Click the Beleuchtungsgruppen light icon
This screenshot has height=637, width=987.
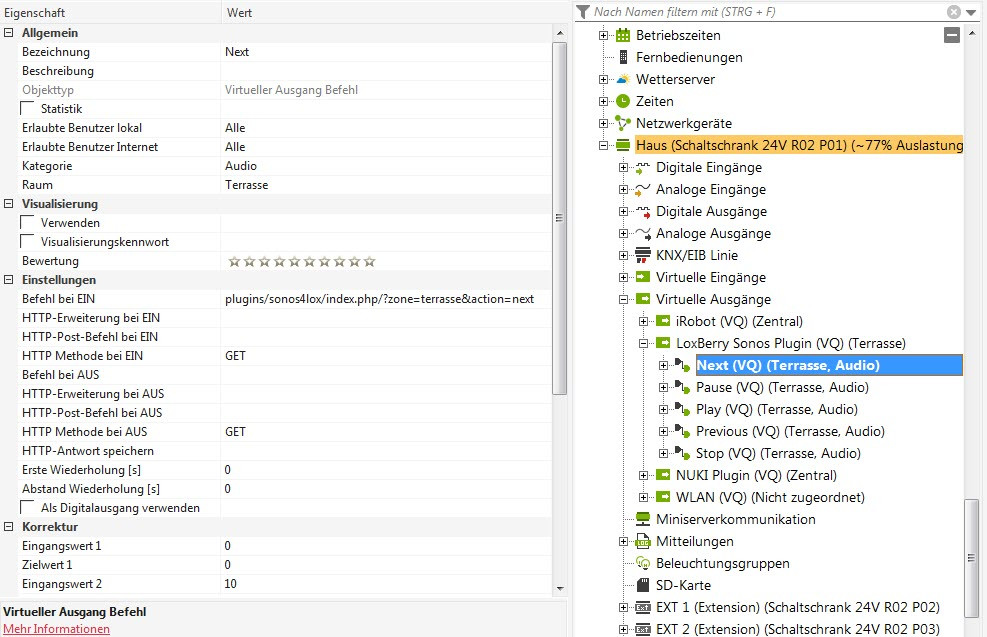click(643, 563)
